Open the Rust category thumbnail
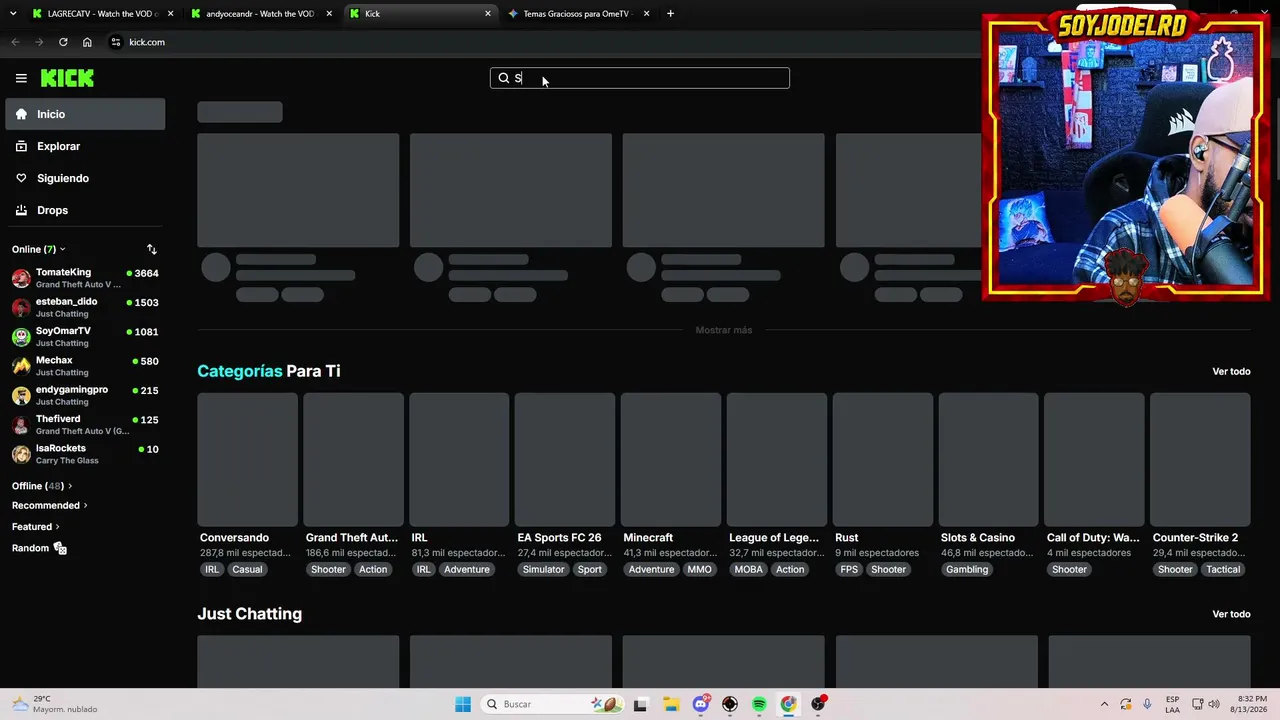This screenshot has width=1280, height=720. 883,459
